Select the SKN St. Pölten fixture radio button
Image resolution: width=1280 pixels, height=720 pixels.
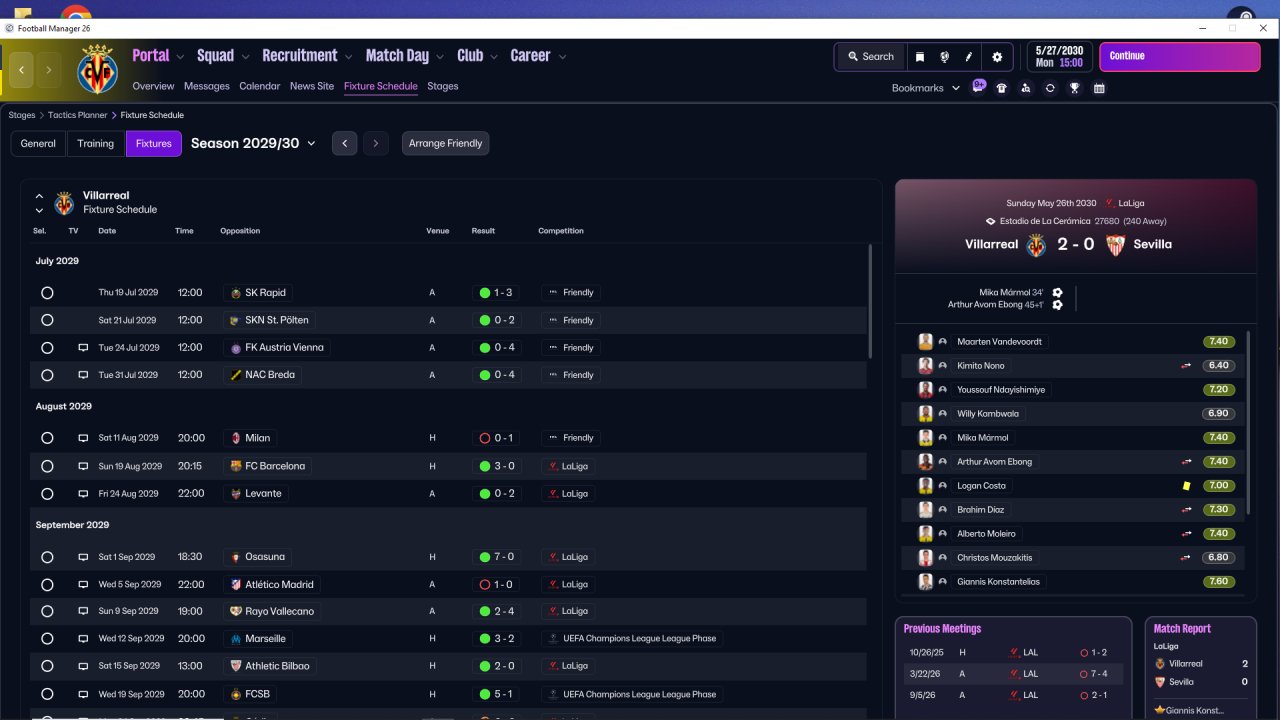(47, 321)
